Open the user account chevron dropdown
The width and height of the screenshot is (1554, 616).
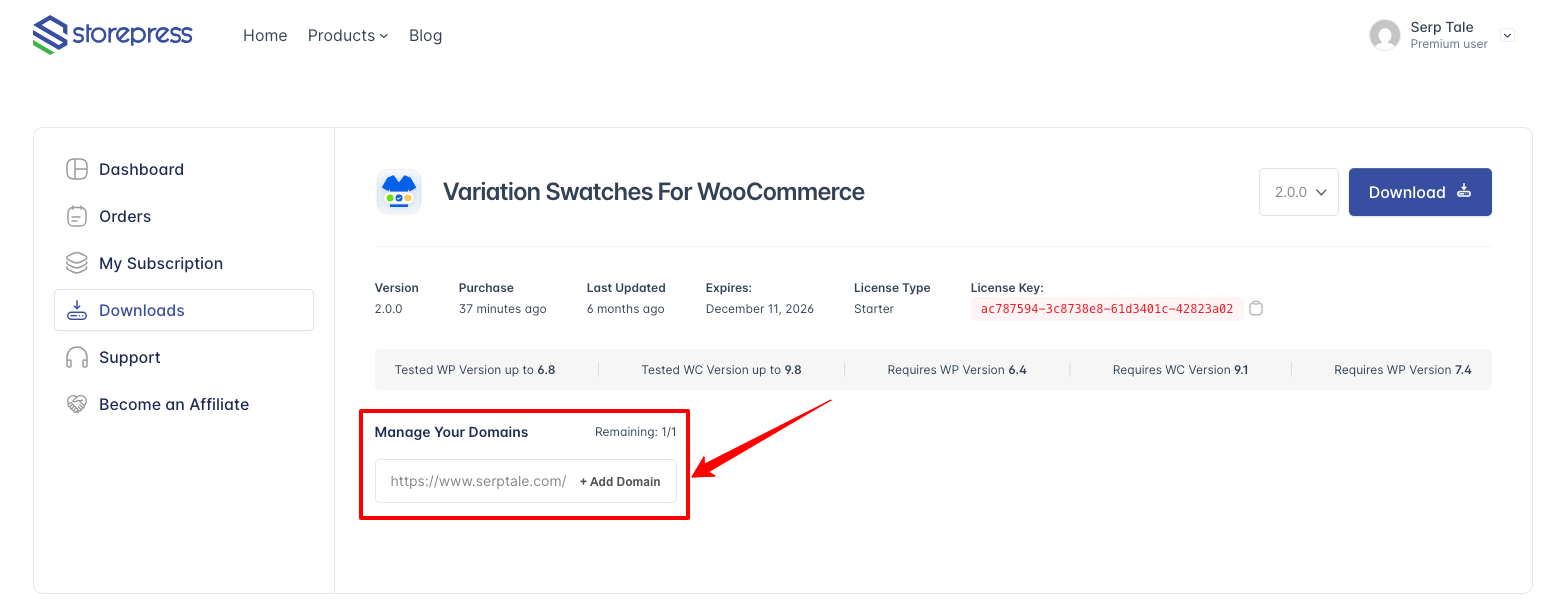pyautogui.click(x=1507, y=35)
